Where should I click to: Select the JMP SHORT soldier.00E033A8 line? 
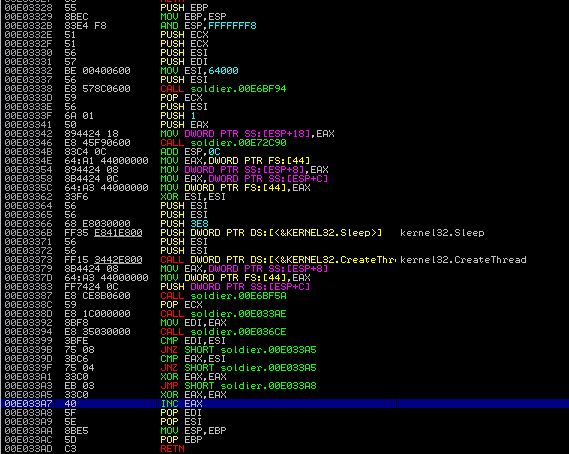[x=238, y=385]
